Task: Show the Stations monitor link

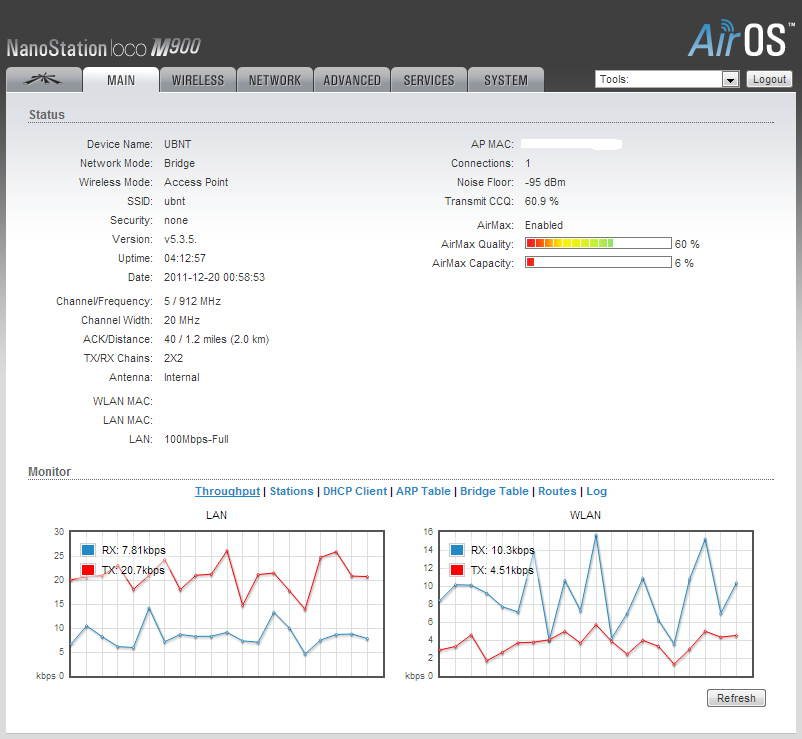Action: coord(291,491)
